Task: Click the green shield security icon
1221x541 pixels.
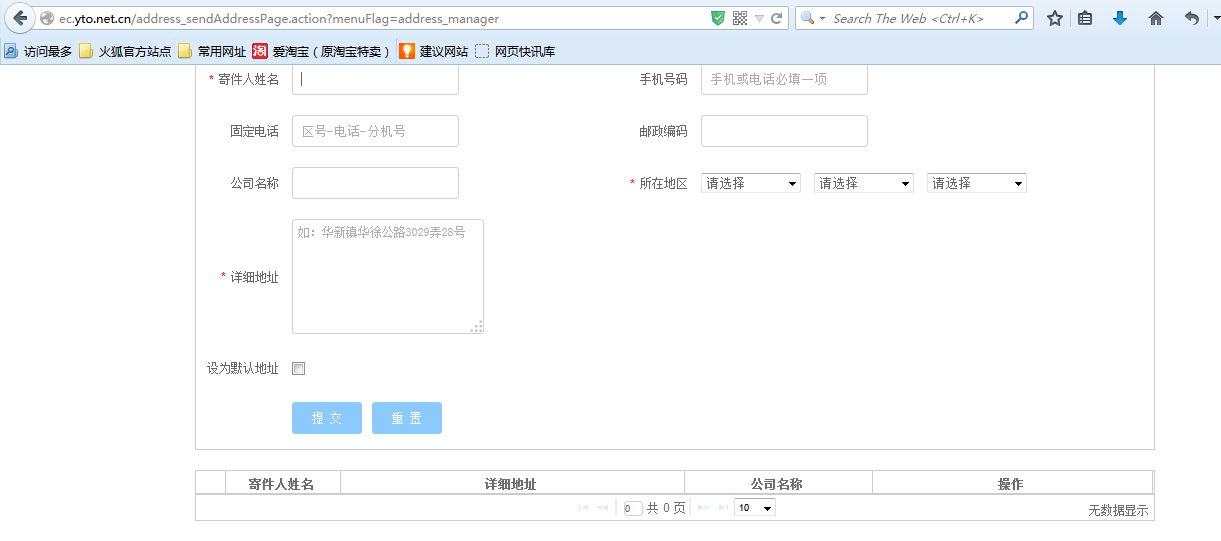Action: click(x=718, y=18)
